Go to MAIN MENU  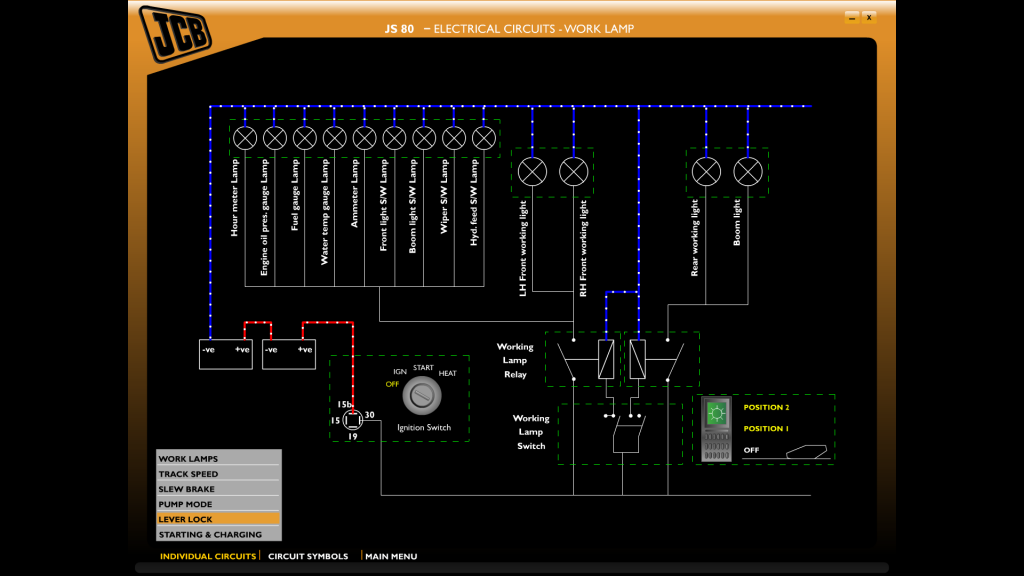pos(390,556)
